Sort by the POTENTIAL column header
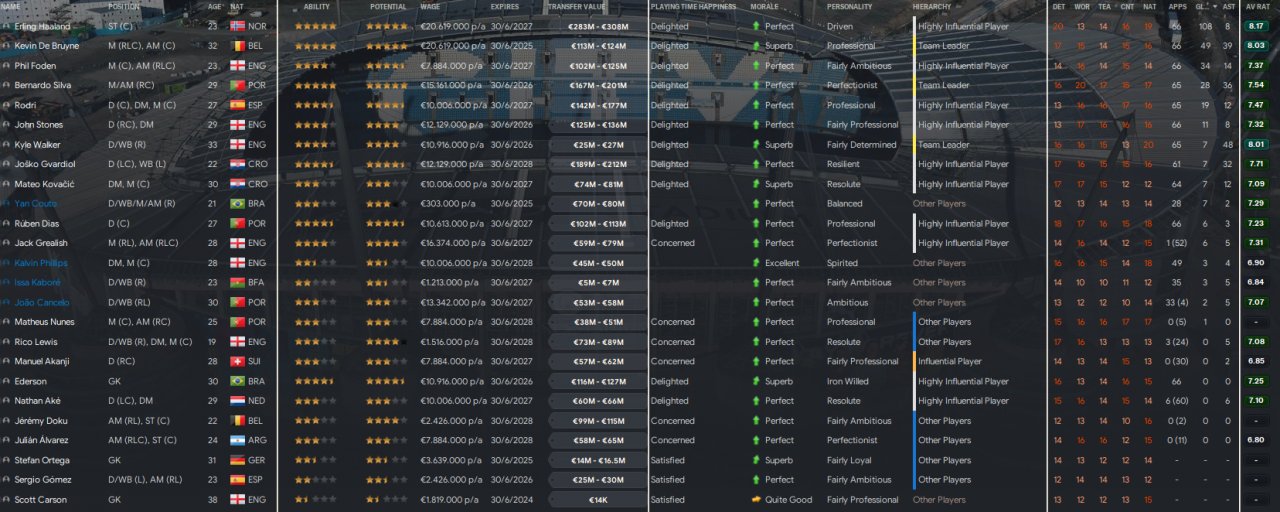 click(x=388, y=7)
